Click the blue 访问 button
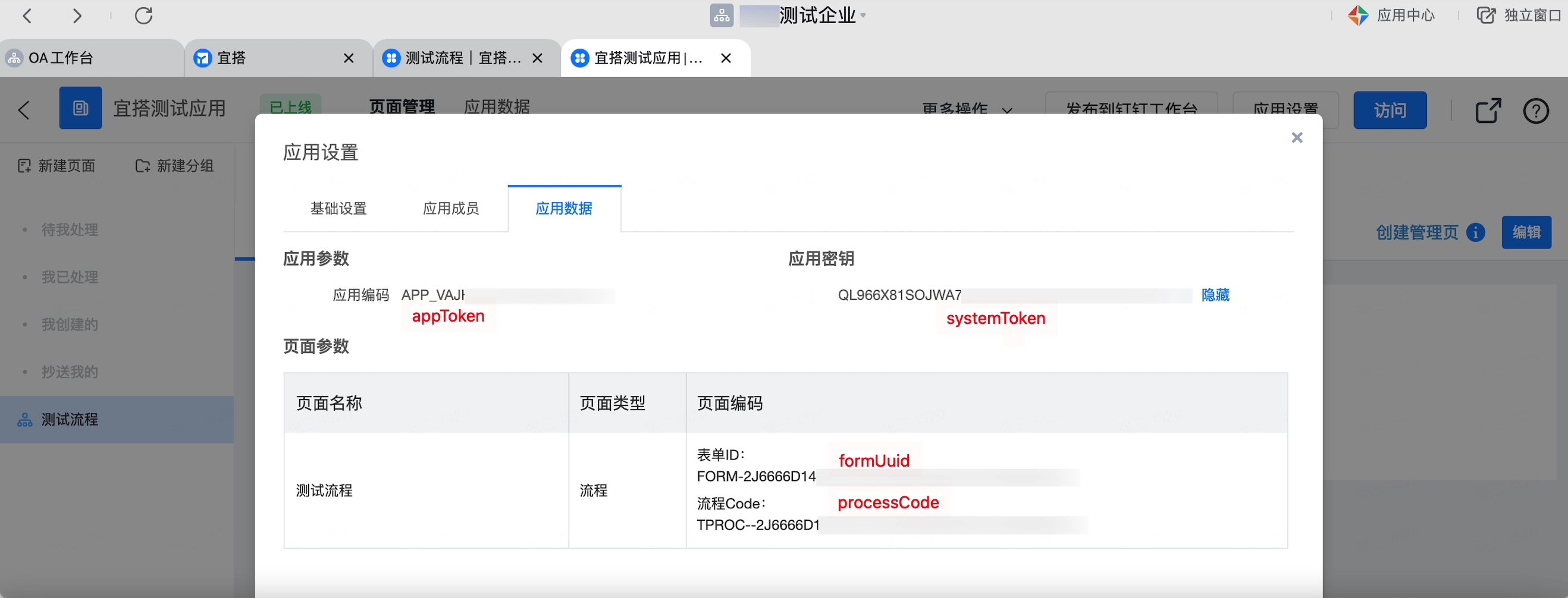The height and width of the screenshot is (598, 1568). click(x=1390, y=110)
